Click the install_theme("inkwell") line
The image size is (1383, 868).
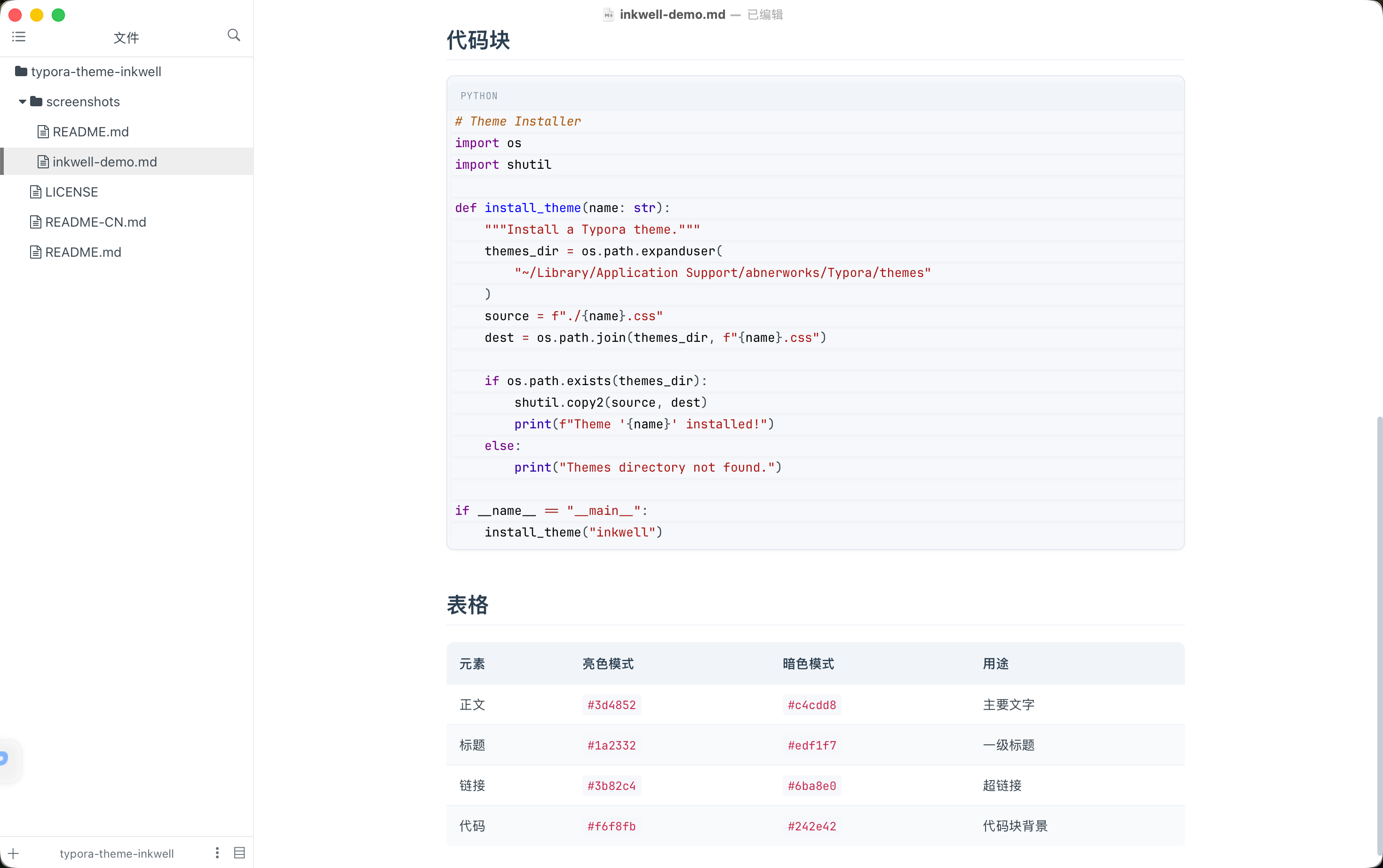(573, 532)
